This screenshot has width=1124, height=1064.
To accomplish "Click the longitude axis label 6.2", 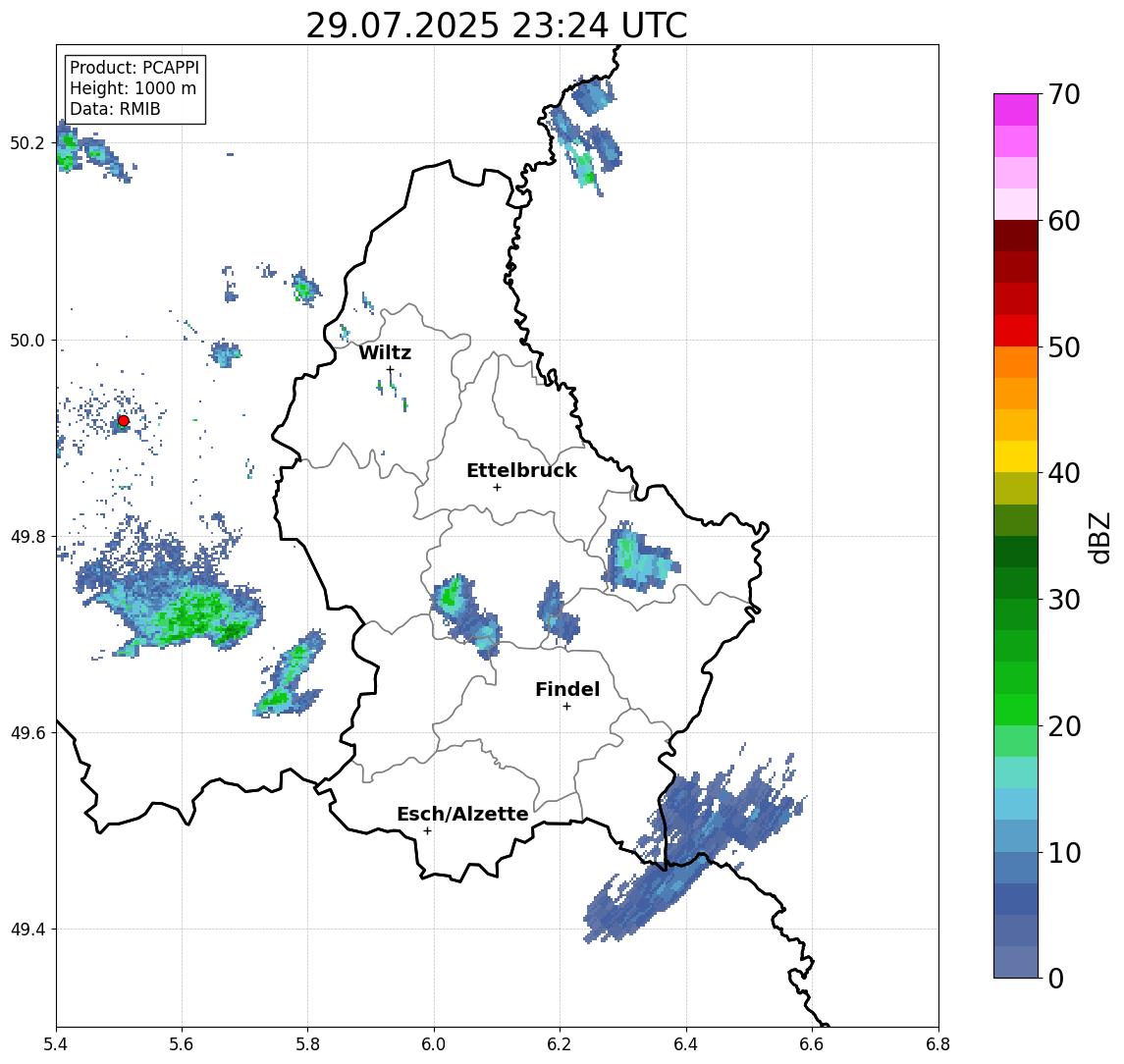I will 560,1044.
